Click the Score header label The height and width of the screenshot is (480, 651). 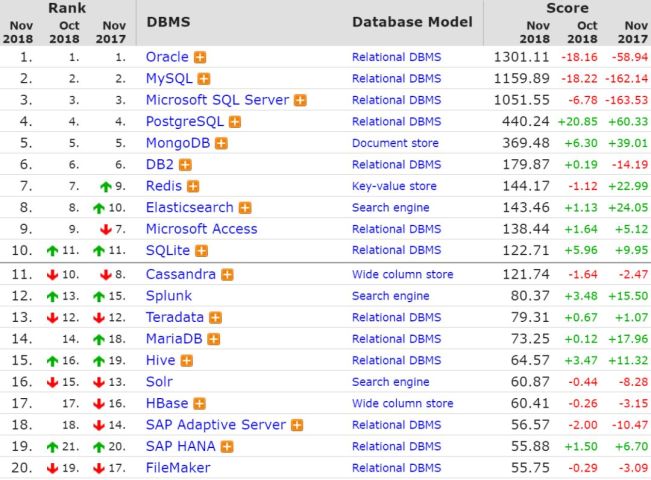pyautogui.click(x=568, y=8)
